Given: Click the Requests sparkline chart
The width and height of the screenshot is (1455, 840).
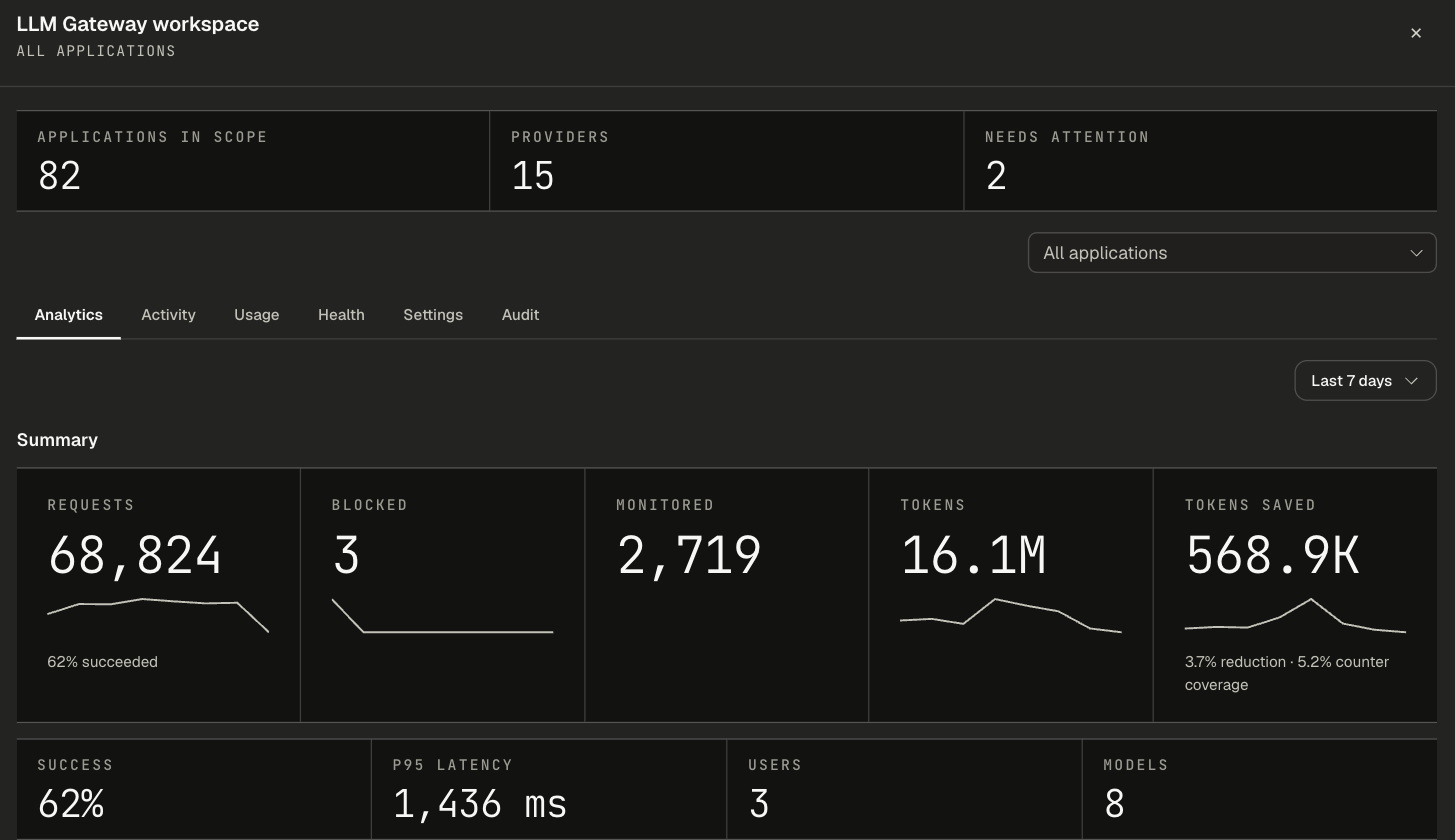Looking at the screenshot, I should (158, 615).
